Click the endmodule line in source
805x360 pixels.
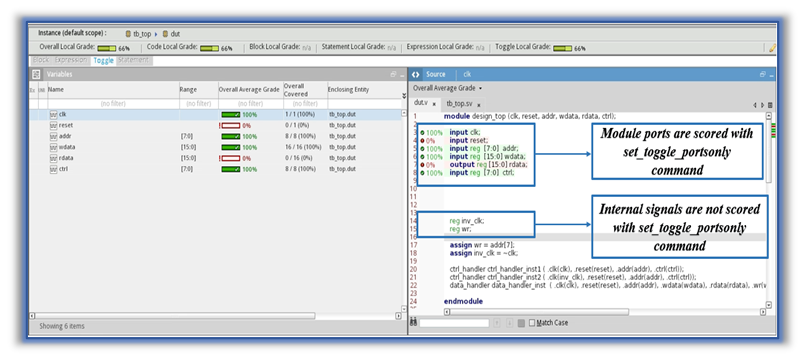pos(464,301)
